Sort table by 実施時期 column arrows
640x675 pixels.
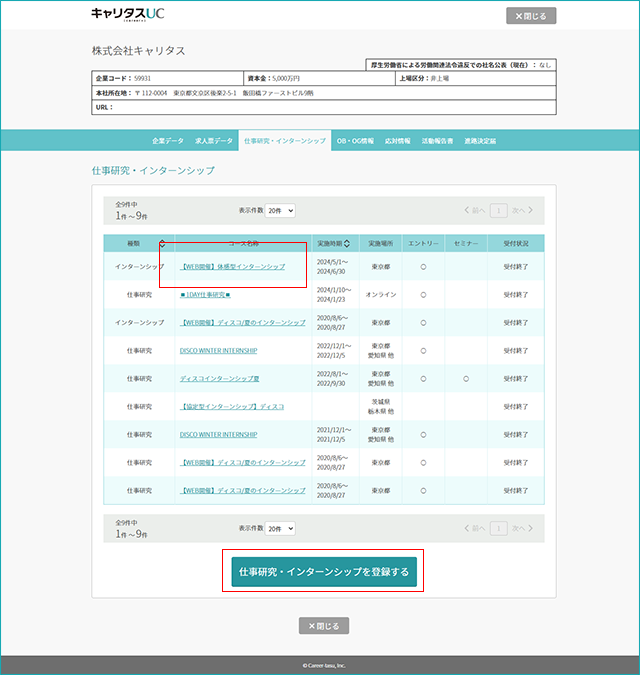[347, 244]
